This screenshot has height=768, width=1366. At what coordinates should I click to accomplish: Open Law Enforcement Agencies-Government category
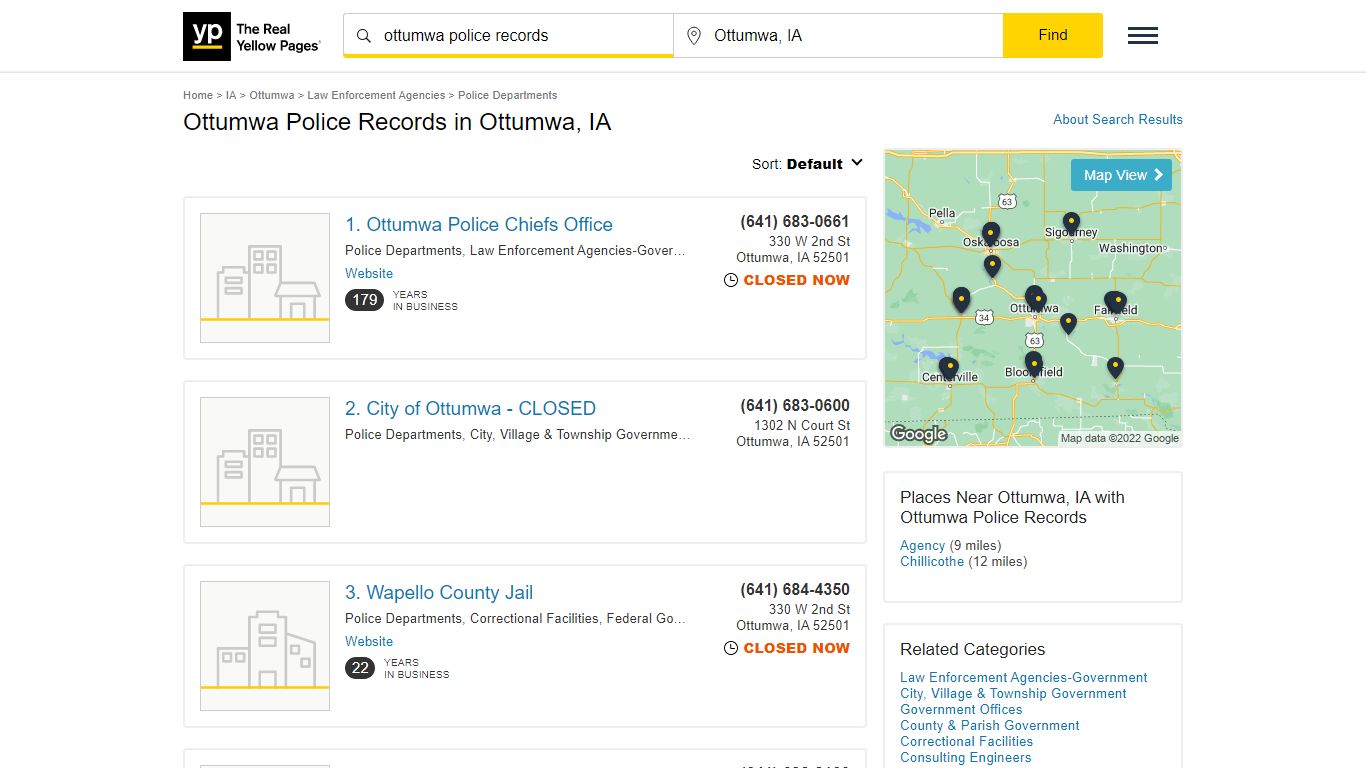(x=1024, y=678)
